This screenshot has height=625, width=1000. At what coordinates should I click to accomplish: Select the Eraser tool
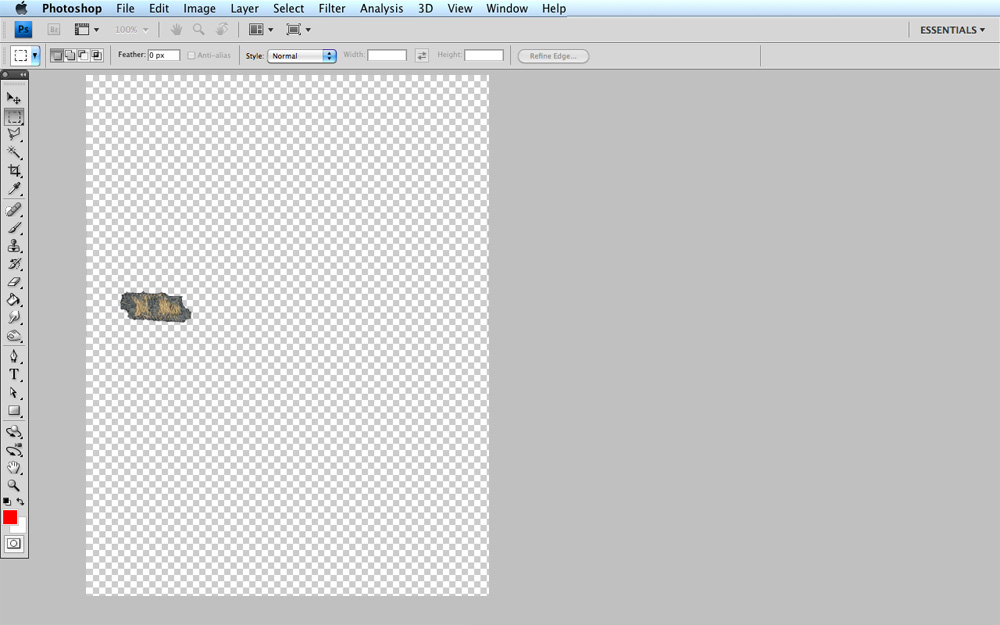tap(14, 282)
